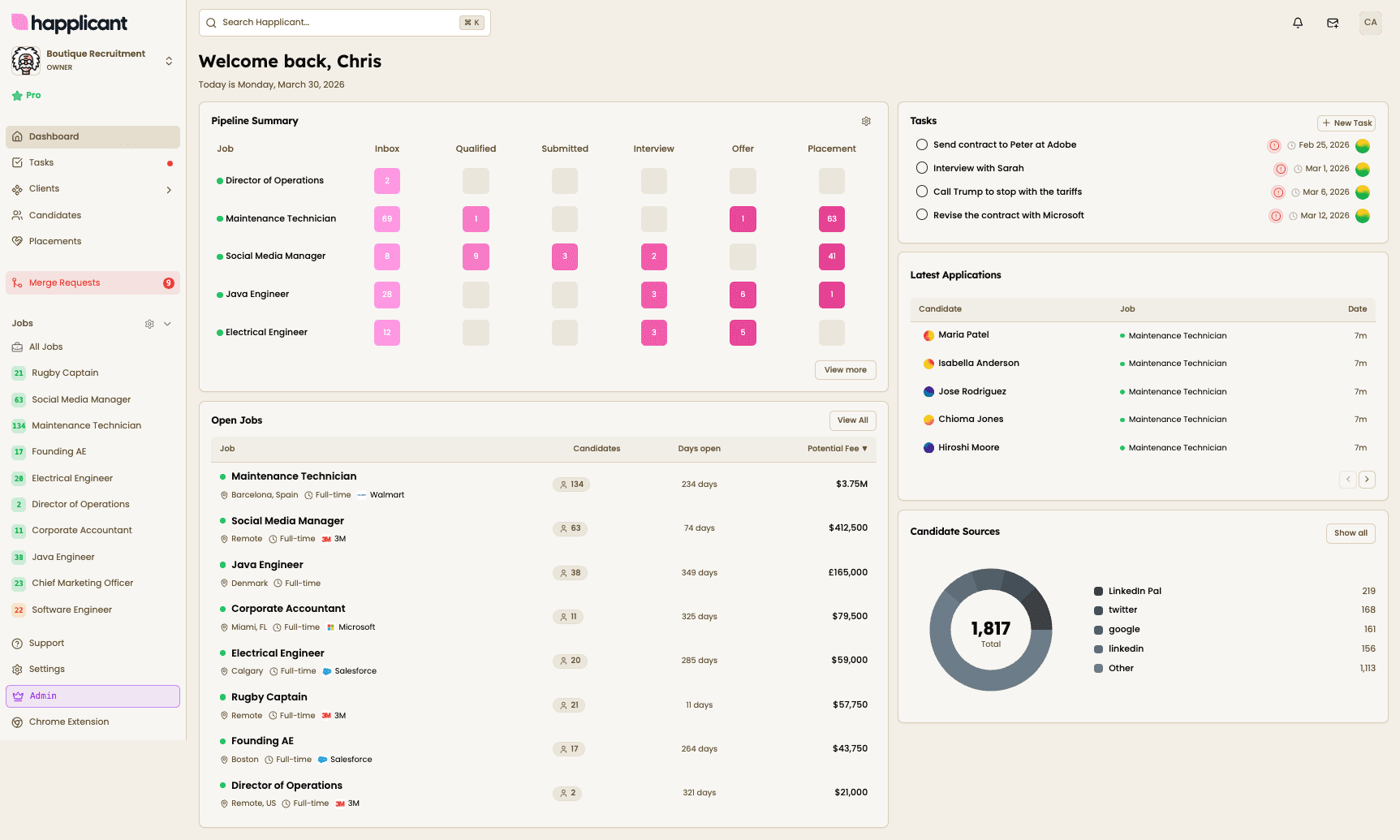1400x840 pixels.
Task: Click Maria Patel's avatar icon
Action: (928, 335)
